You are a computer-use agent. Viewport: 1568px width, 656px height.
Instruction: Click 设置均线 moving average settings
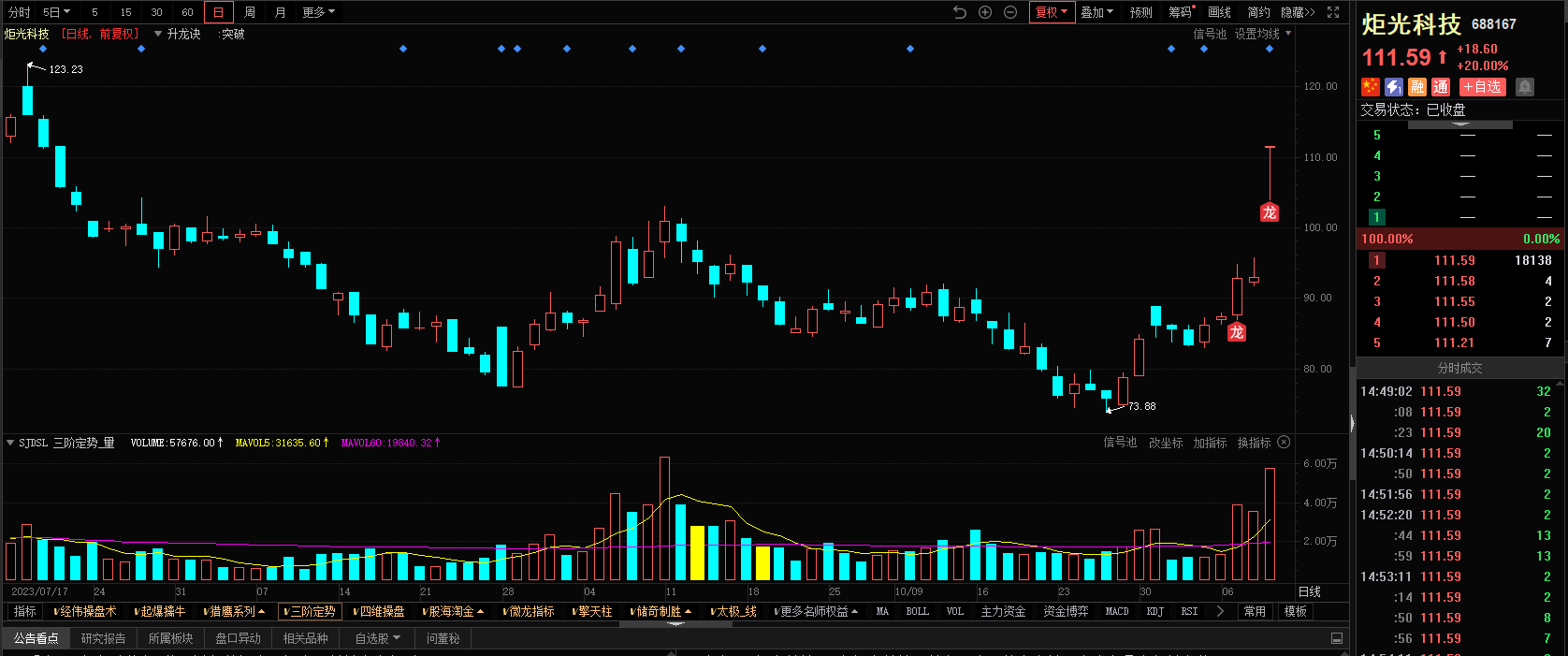coord(1256,34)
